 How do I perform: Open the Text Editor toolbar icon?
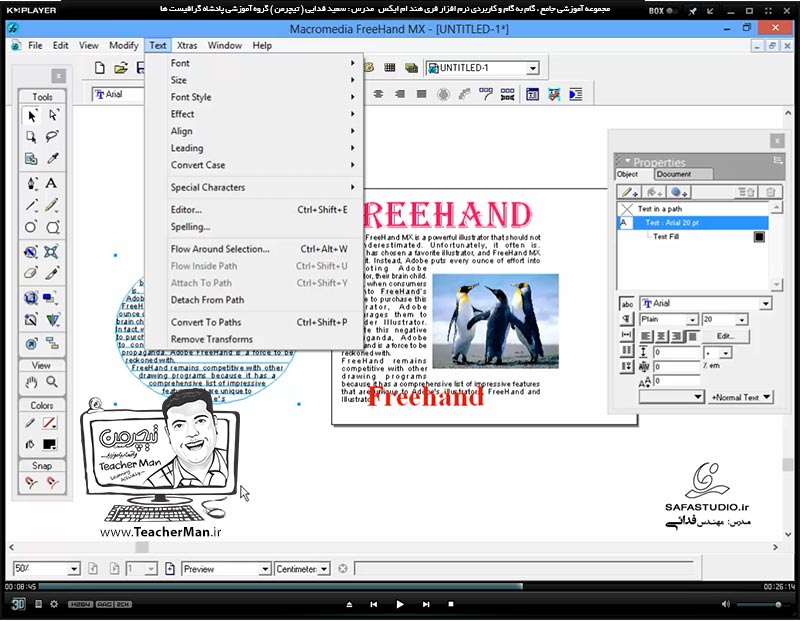pos(533,94)
